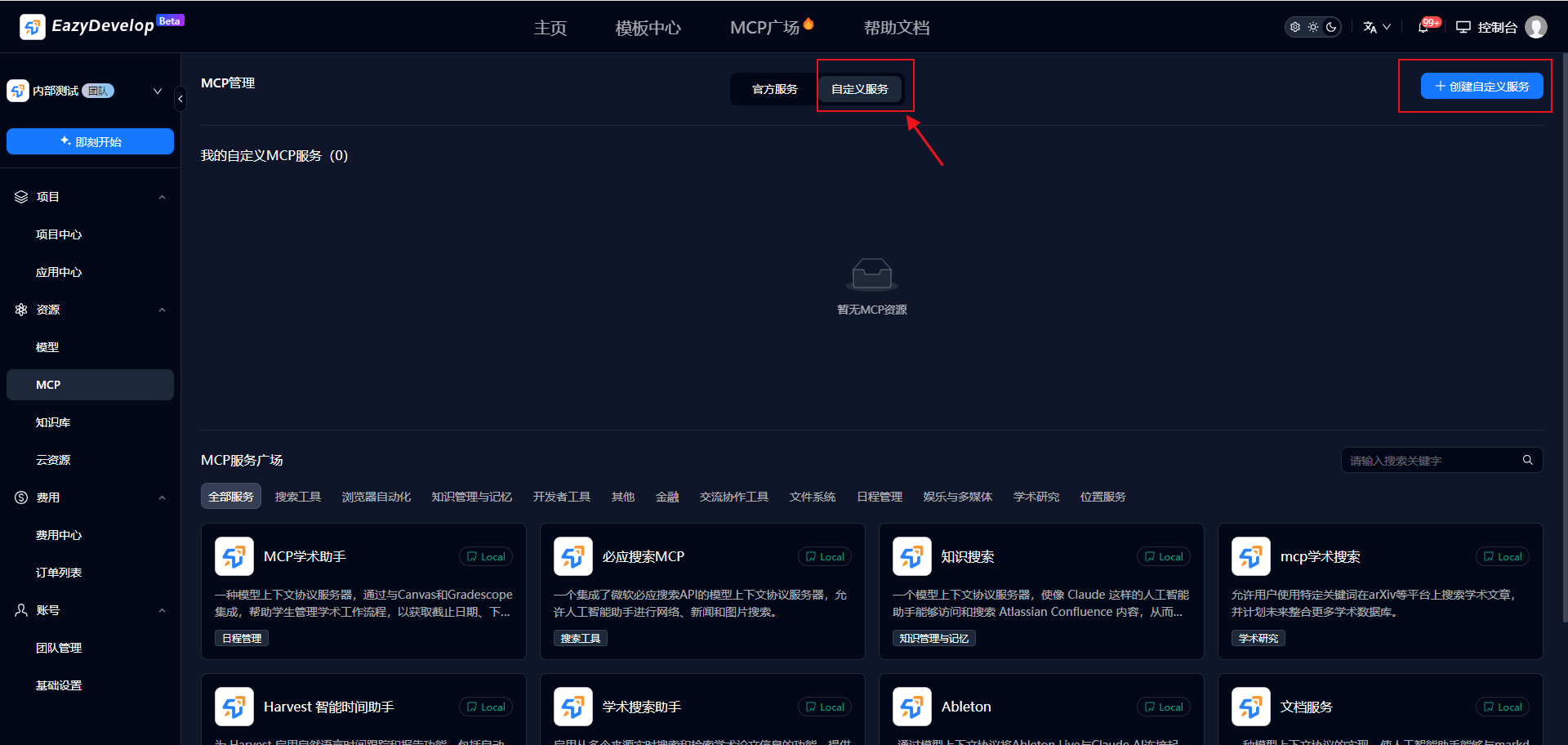Collapse the 资源 sidebar section
This screenshot has height=745, width=1568.
162,310
